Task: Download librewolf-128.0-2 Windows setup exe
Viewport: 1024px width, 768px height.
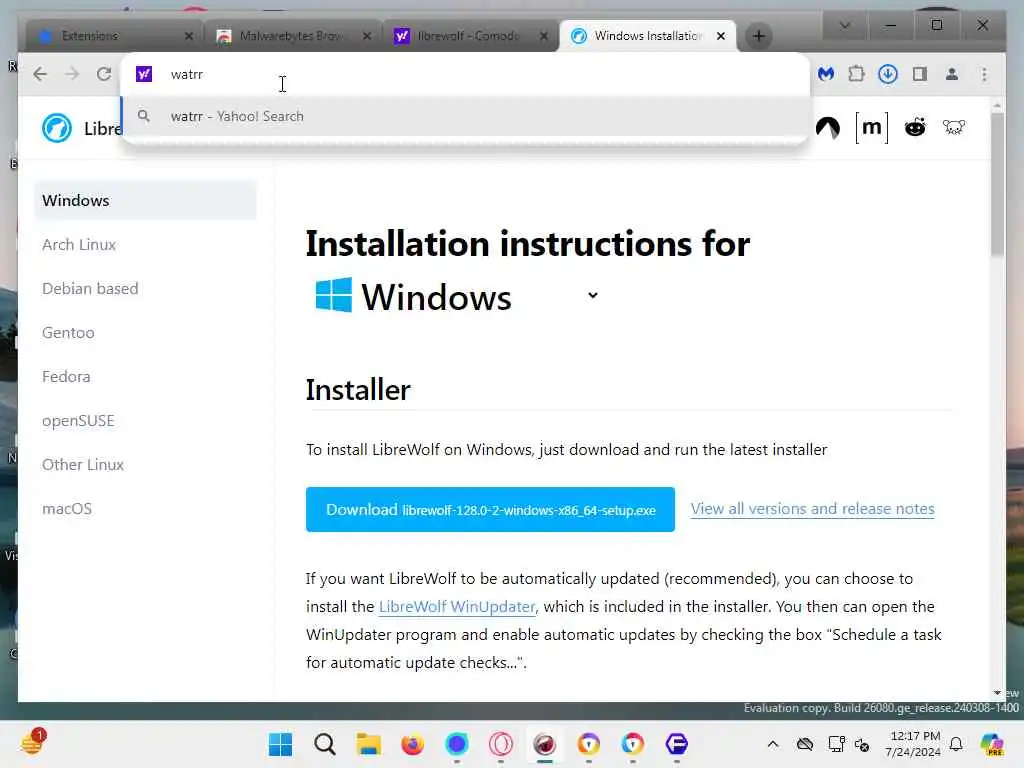Action: pos(490,509)
